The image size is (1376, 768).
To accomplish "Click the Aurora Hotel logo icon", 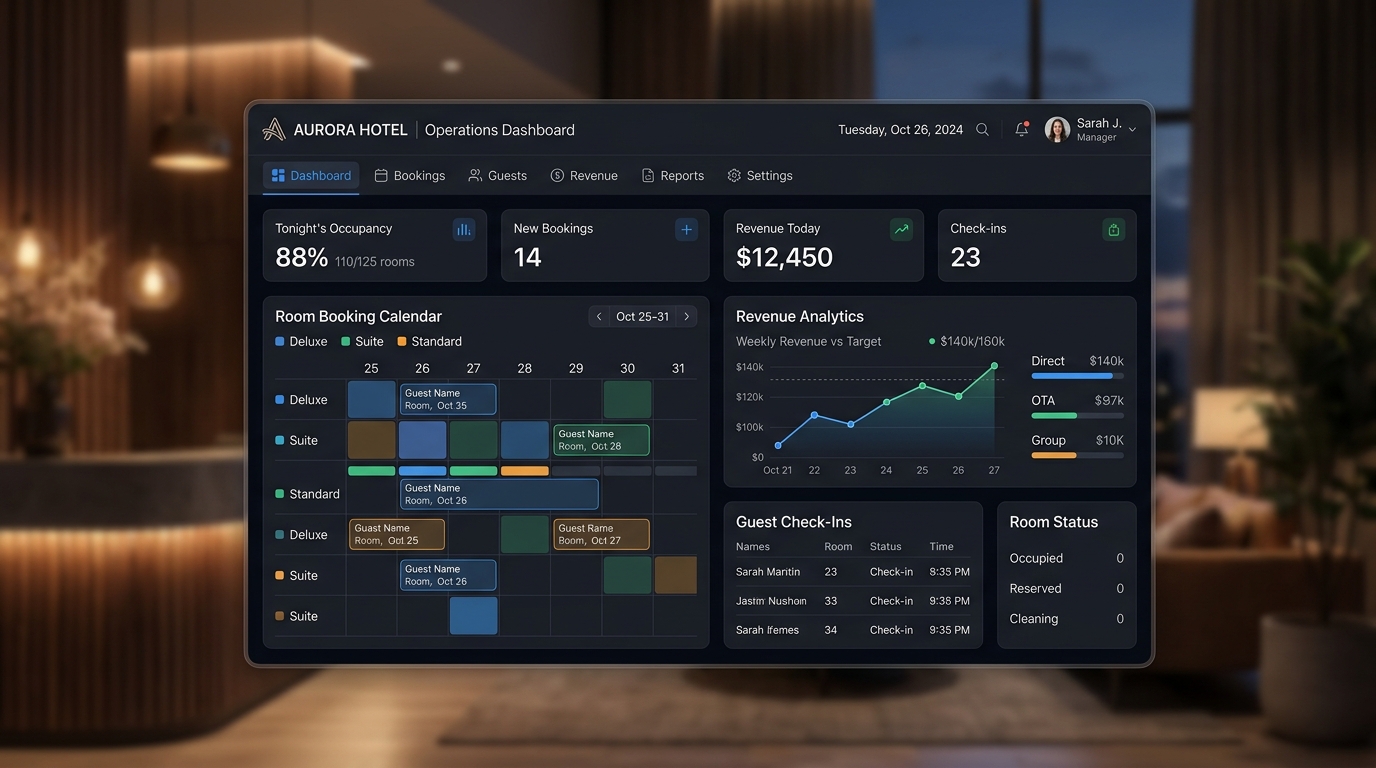I will (x=273, y=130).
